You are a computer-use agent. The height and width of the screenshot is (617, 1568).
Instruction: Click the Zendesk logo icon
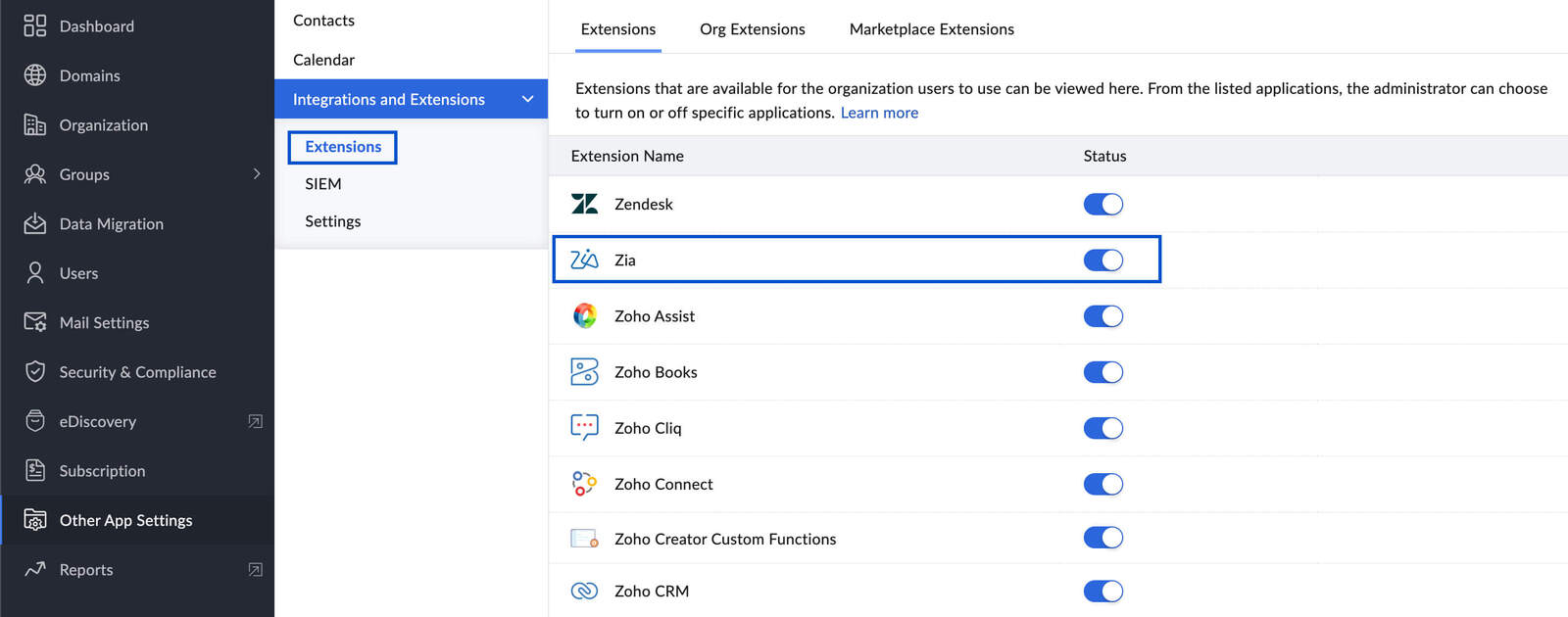[x=584, y=204]
